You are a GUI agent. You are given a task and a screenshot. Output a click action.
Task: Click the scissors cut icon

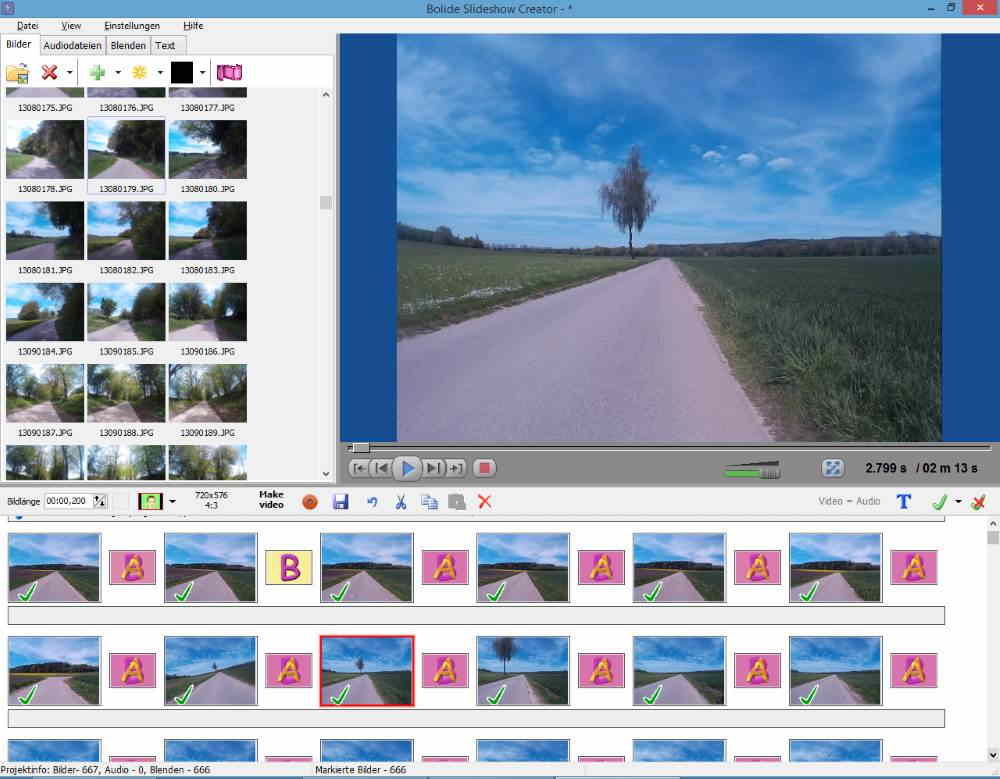(x=400, y=501)
